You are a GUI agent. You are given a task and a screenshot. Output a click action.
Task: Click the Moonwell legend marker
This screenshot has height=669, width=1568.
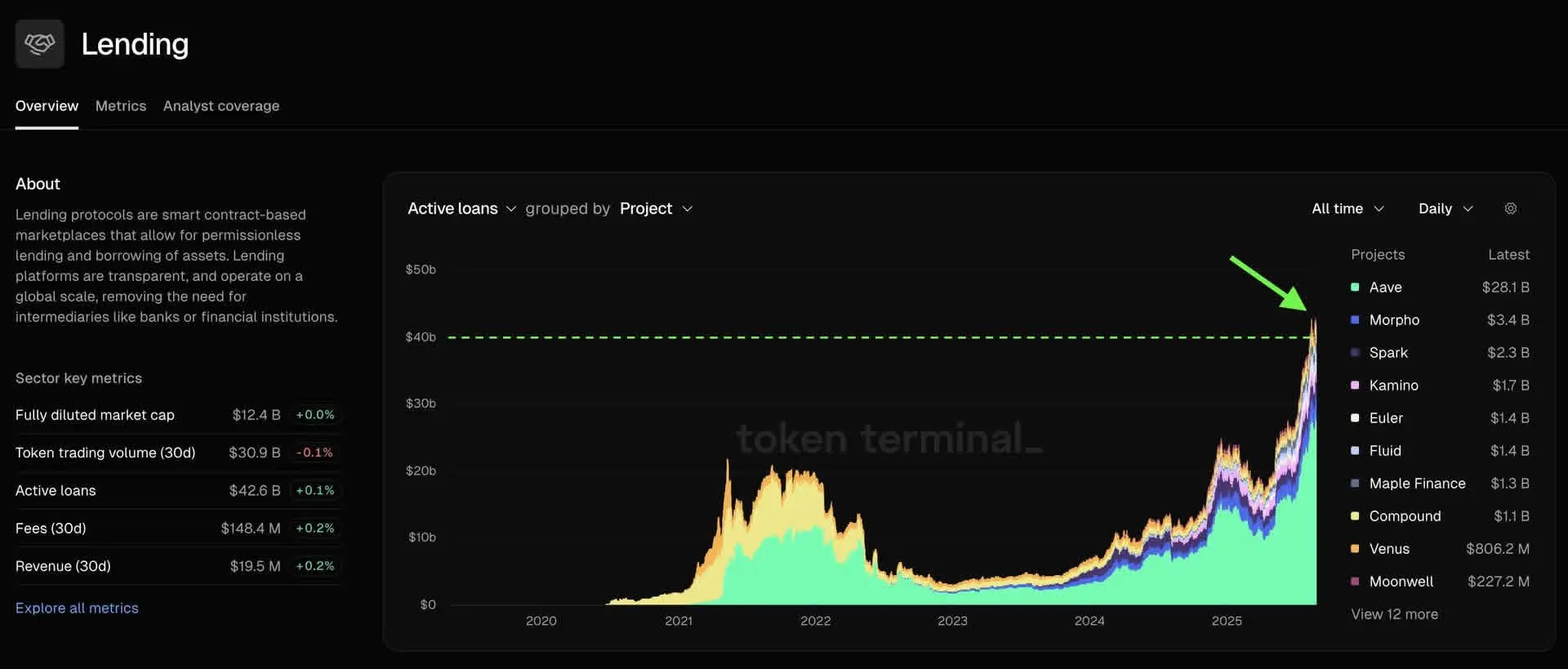[x=1355, y=581]
